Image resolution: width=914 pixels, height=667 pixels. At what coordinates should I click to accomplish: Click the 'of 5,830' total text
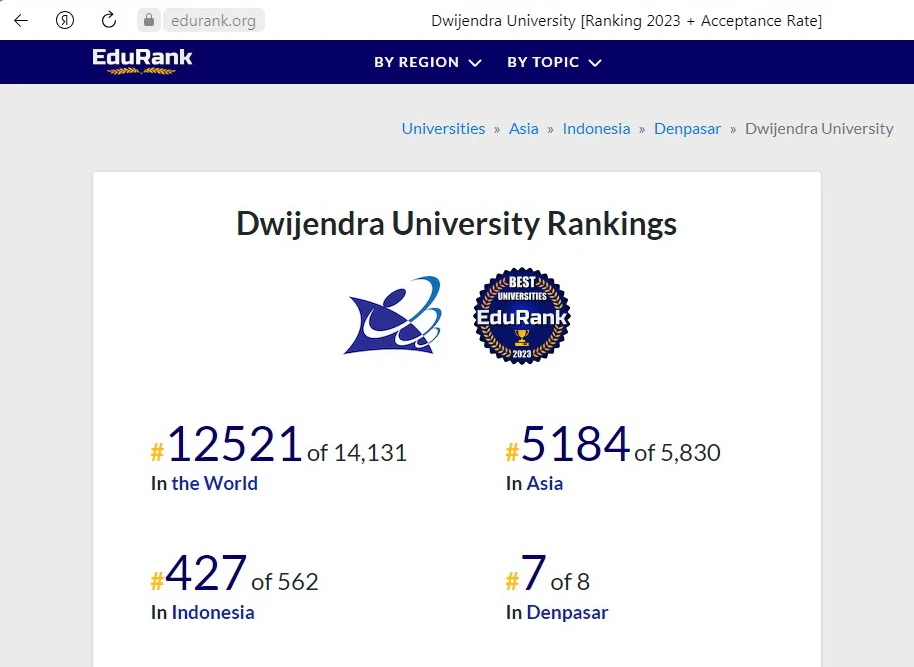tap(677, 453)
